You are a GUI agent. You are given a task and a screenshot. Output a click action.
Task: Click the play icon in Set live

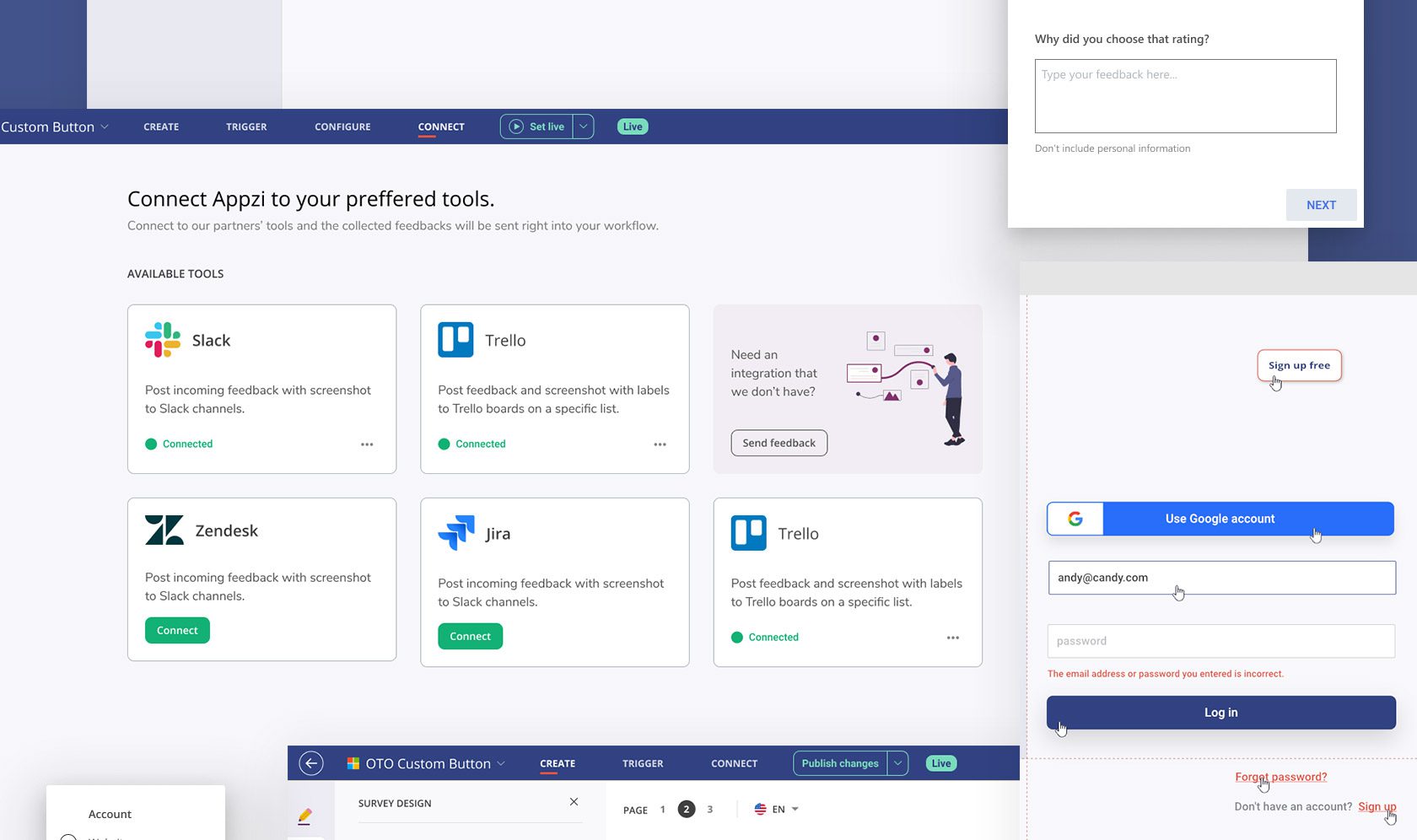(x=516, y=127)
